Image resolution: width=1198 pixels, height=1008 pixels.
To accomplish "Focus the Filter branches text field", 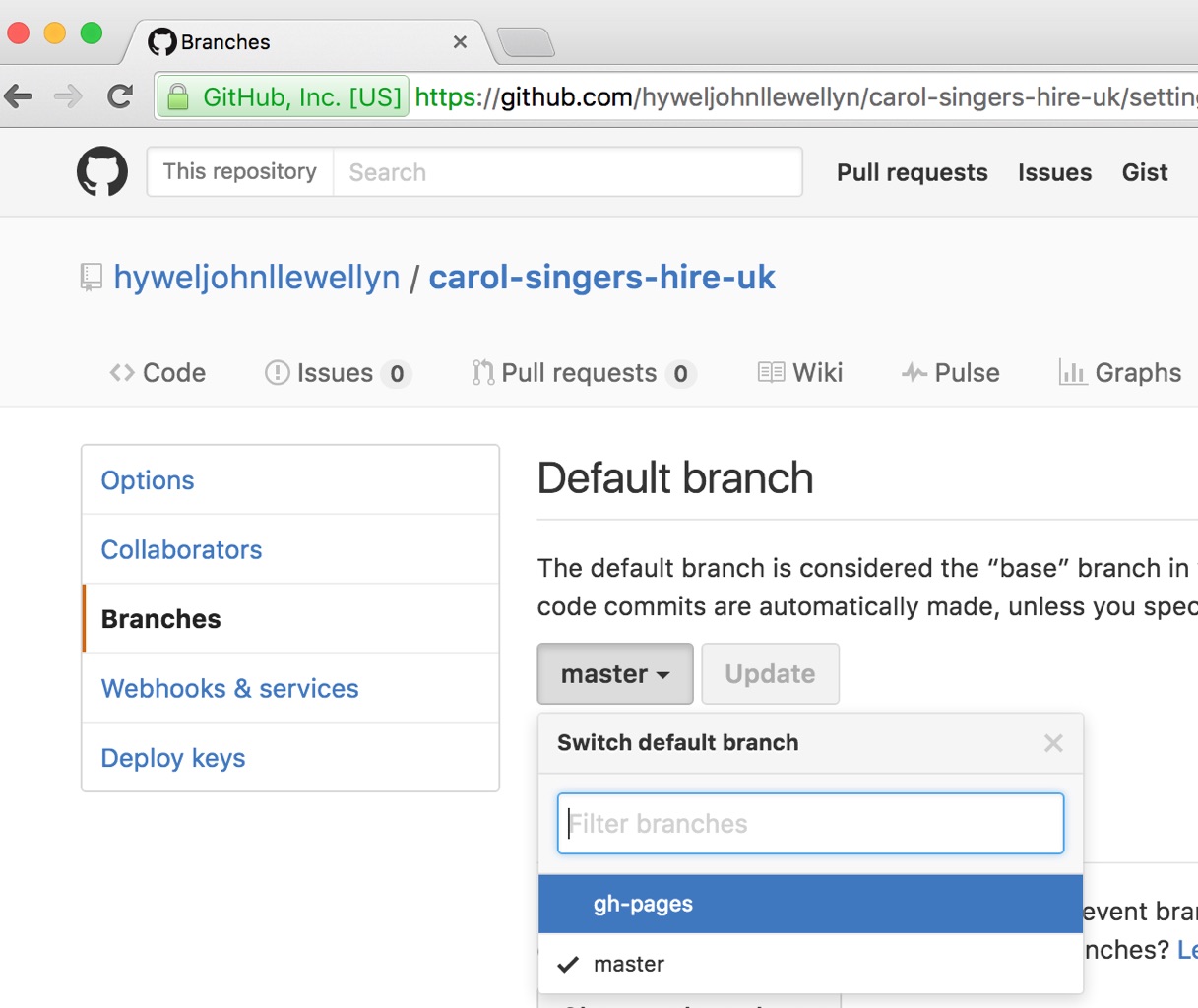I will click(x=811, y=824).
